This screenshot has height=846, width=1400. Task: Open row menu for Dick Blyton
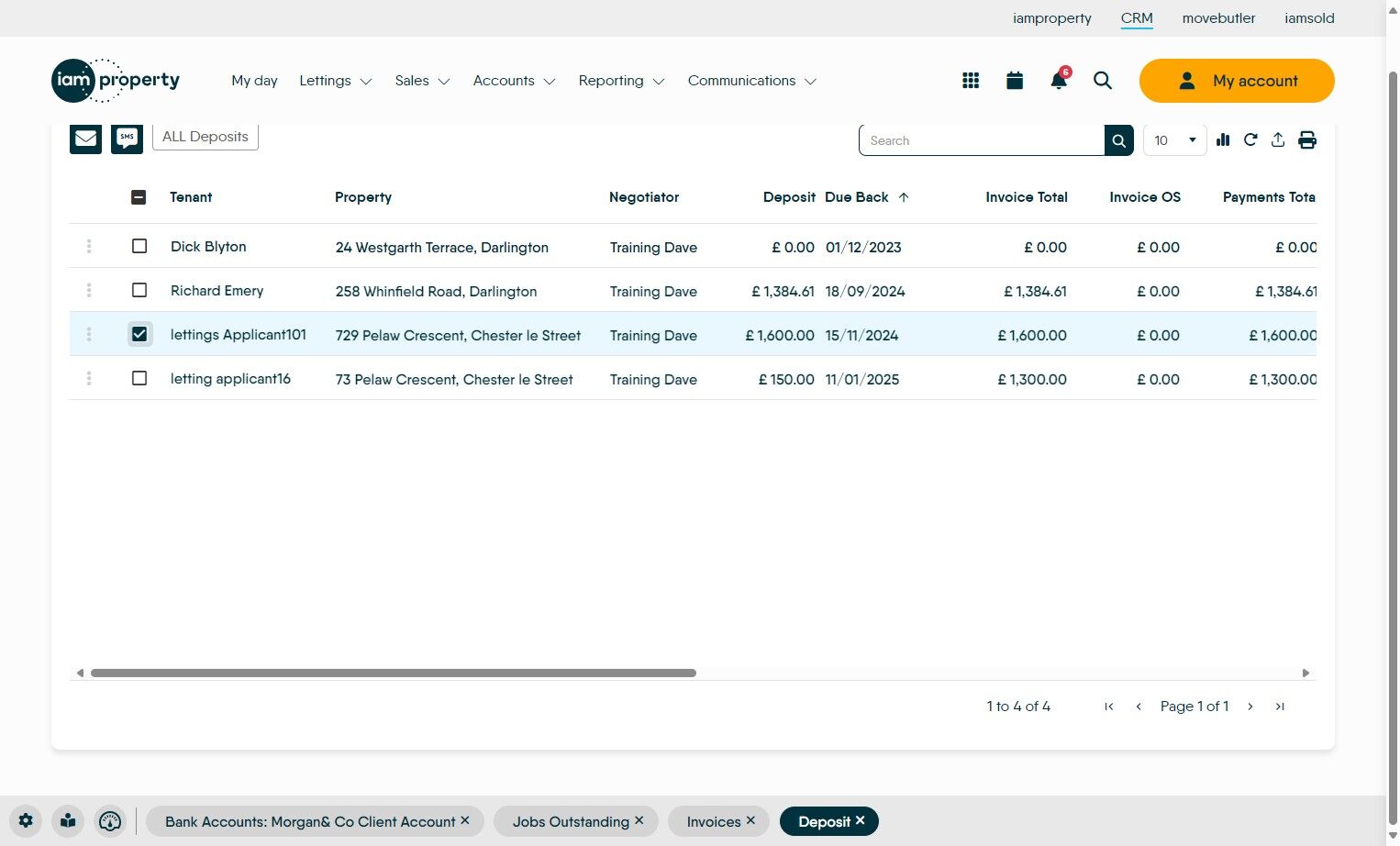pos(89,246)
